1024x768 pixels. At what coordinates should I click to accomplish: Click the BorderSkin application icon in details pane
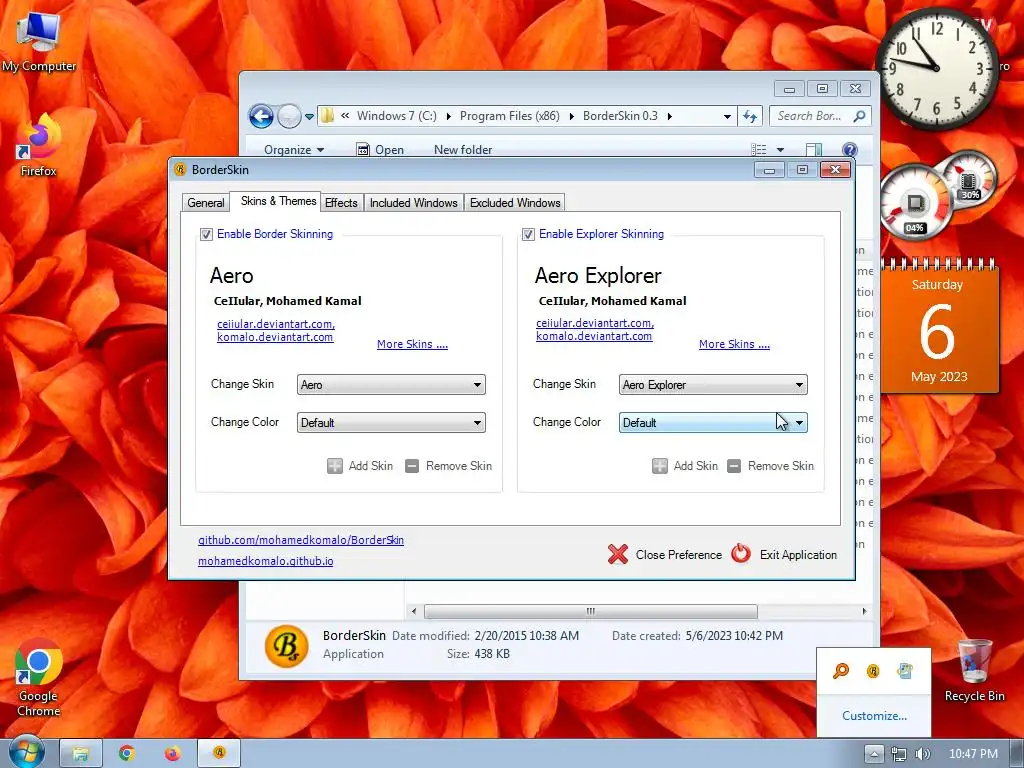286,646
